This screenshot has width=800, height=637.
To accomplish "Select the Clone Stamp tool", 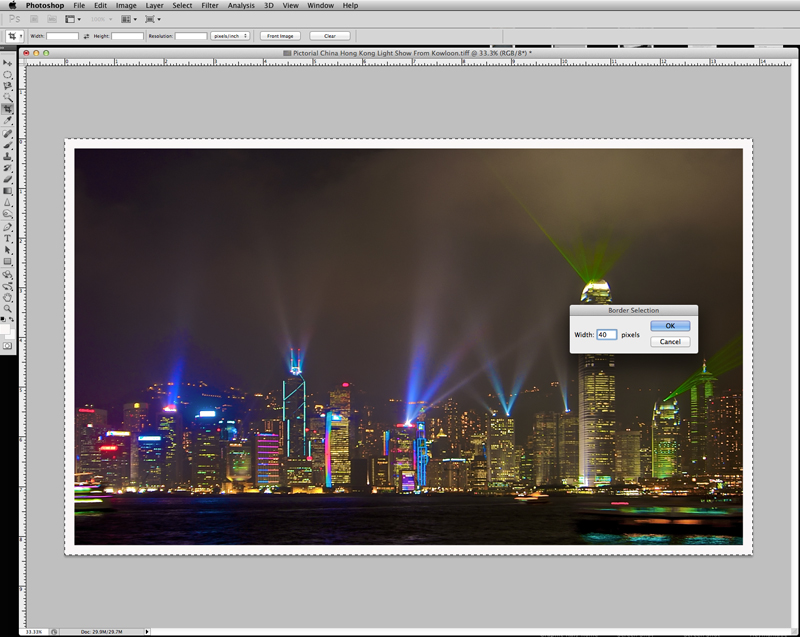I will click(8, 156).
